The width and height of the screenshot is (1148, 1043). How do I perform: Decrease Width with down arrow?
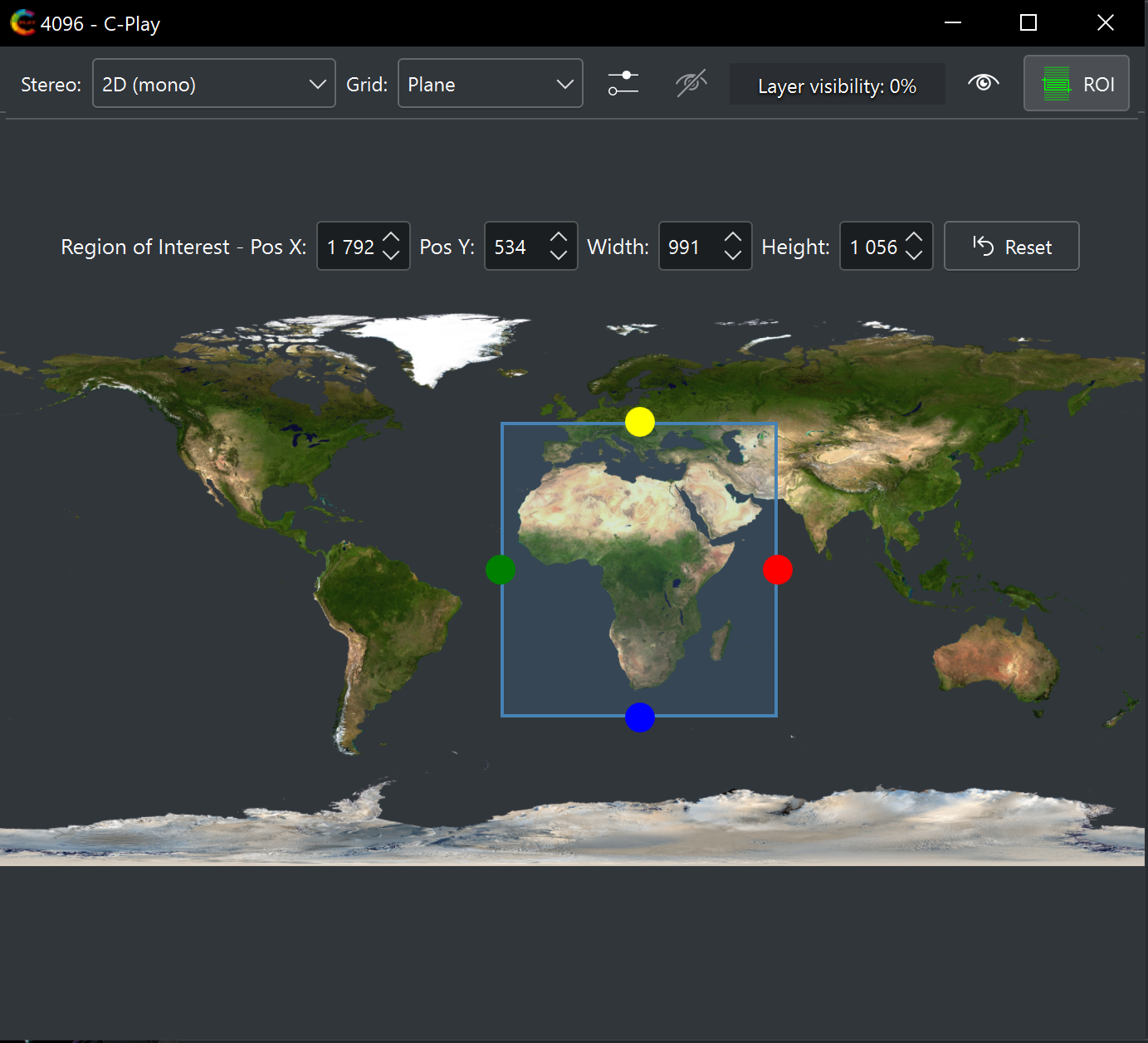point(733,256)
